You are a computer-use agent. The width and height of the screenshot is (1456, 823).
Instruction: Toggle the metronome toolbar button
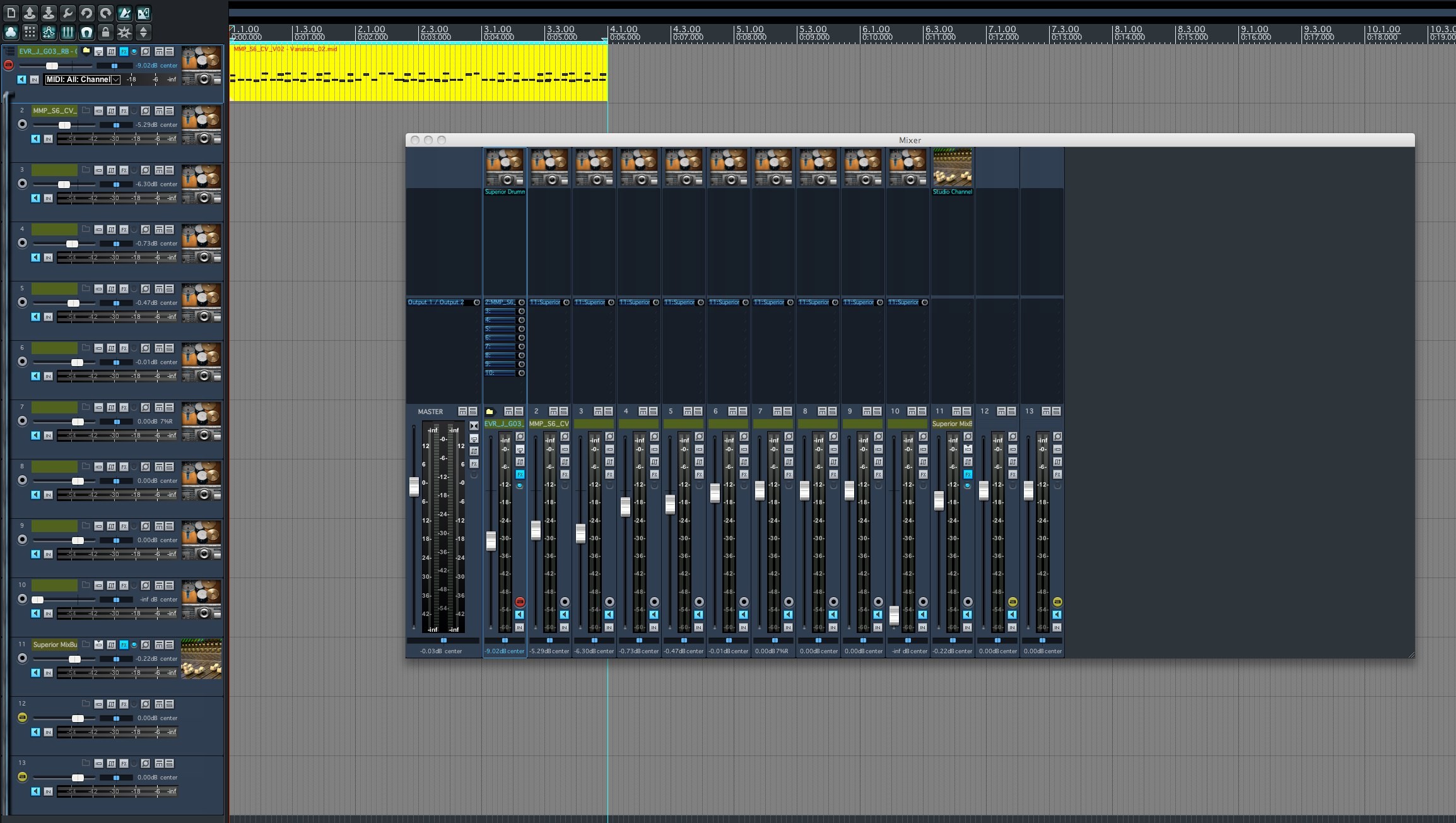coord(124,13)
